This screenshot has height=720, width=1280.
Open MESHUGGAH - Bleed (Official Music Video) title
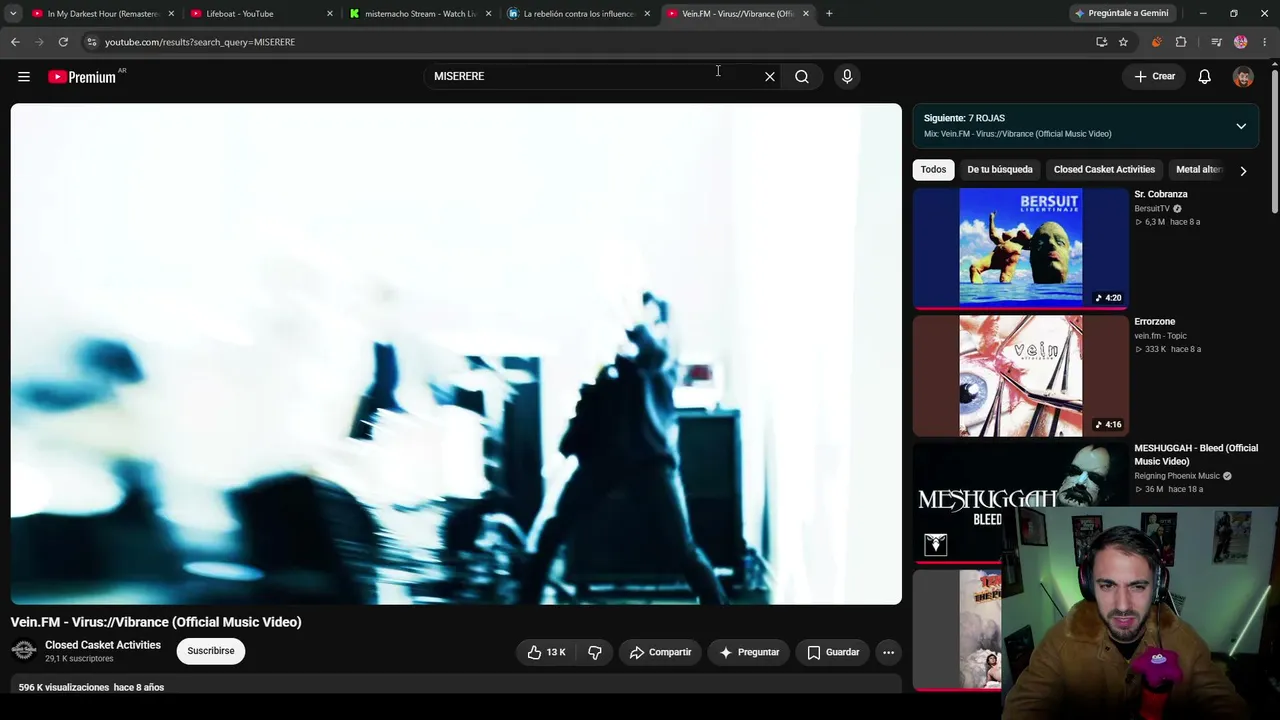tap(1196, 455)
